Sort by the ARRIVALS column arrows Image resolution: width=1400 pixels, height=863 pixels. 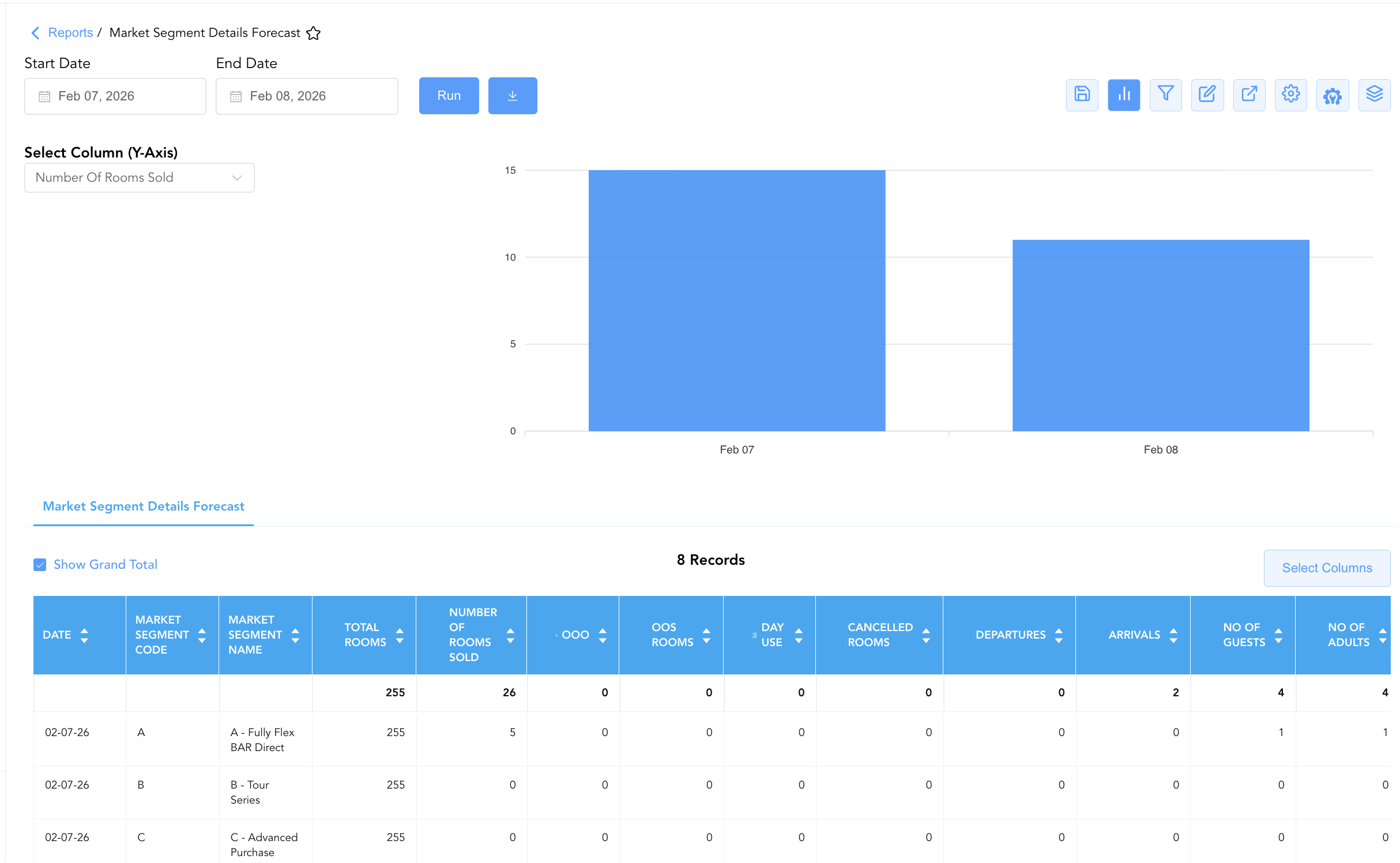tap(1173, 635)
